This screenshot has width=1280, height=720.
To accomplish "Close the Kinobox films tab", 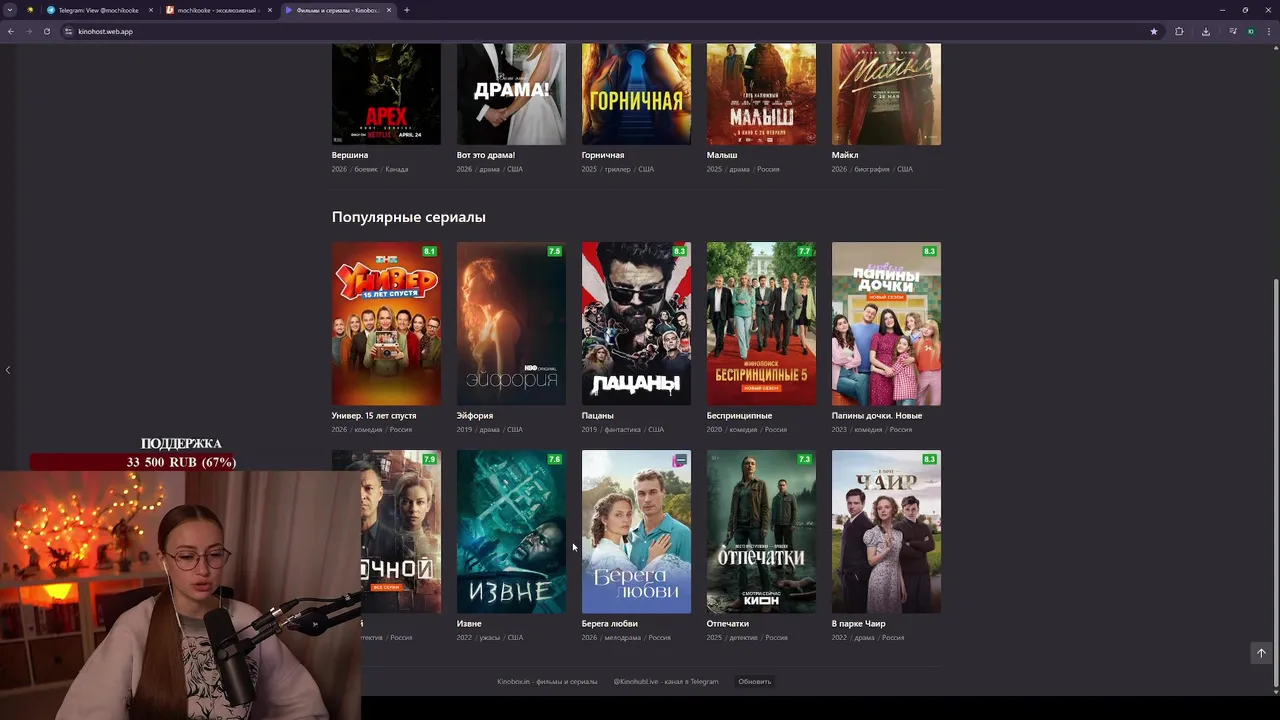I will pyautogui.click(x=389, y=10).
